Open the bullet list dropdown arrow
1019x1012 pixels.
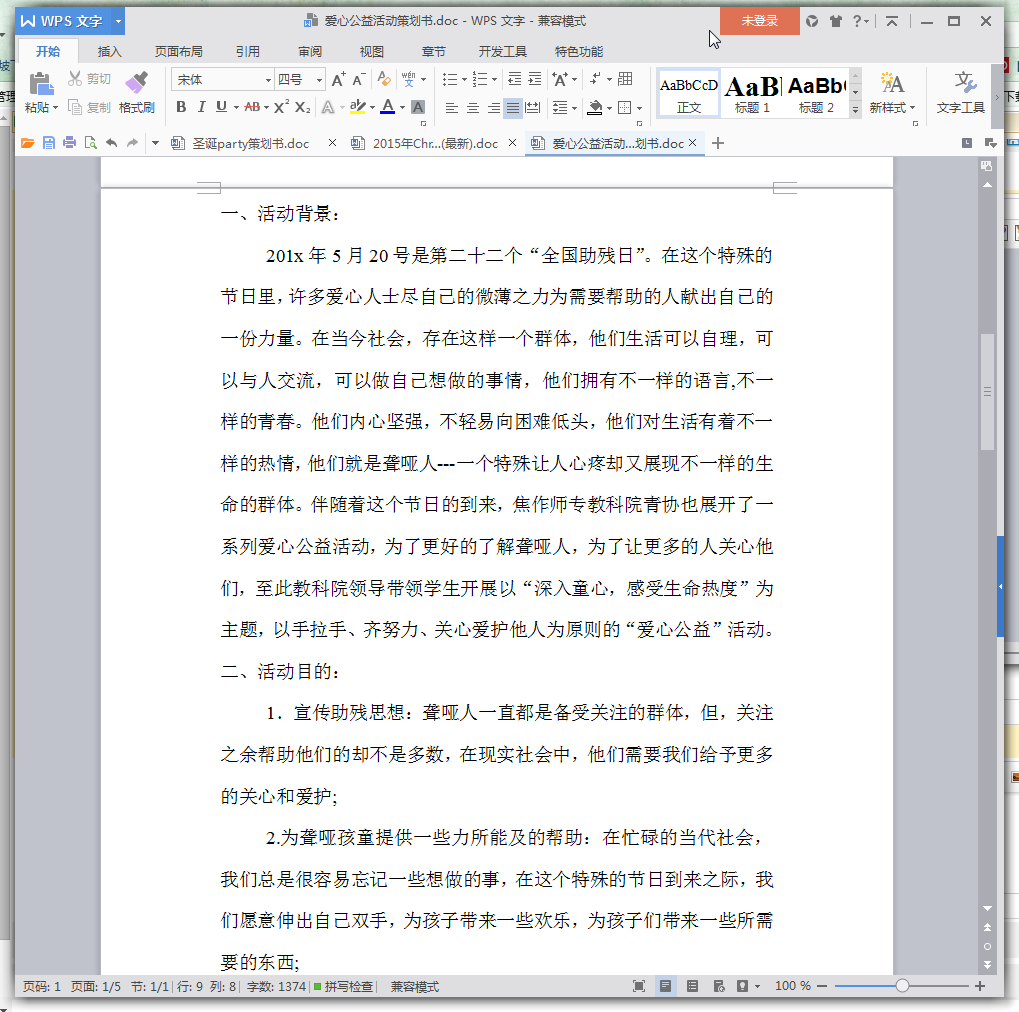[x=464, y=80]
